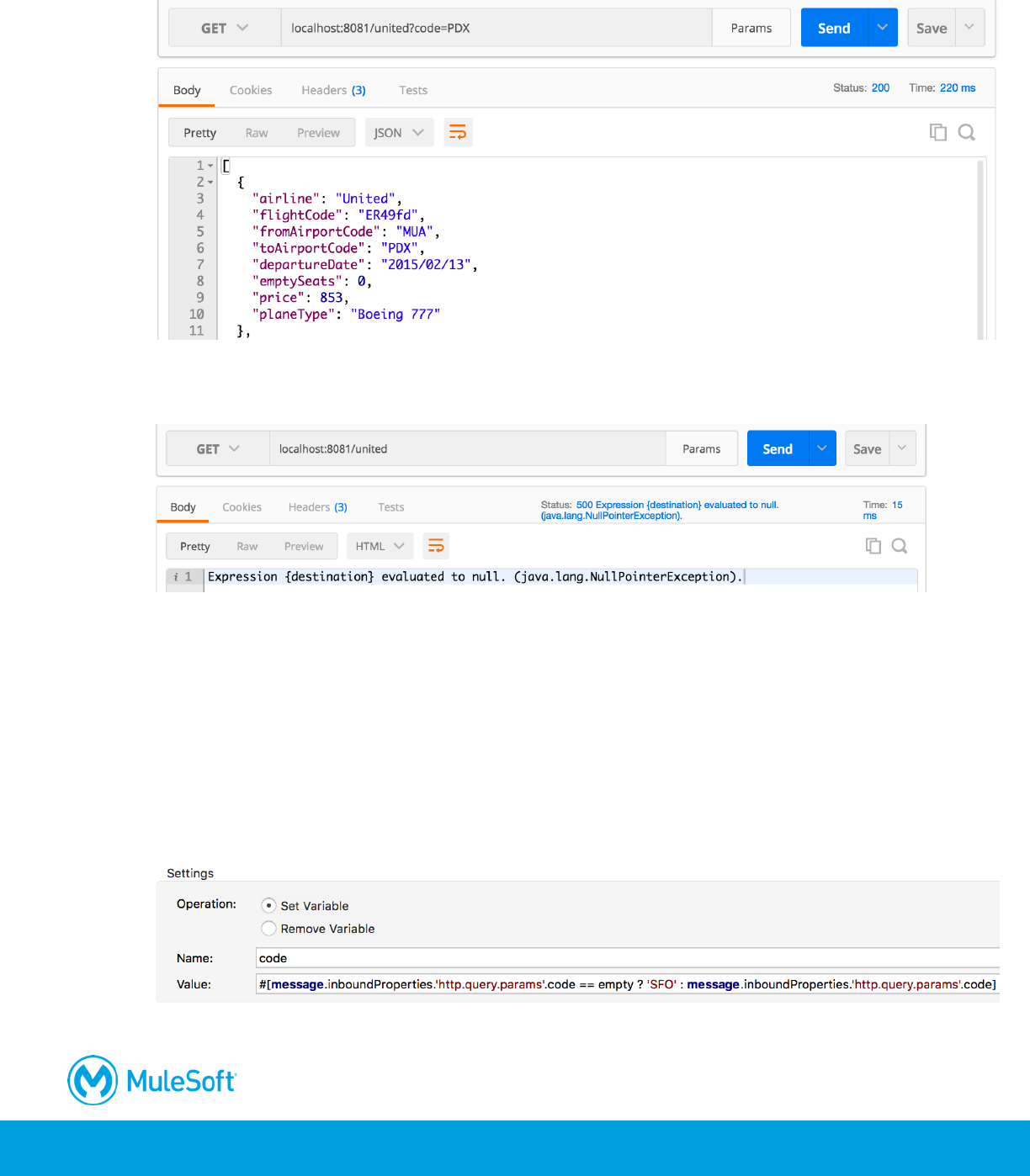Image resolution: width=1030 pixels, height=1176 pixels.
Task: Select the Remove Variable radio button
Action: click(x=268, y=928)
